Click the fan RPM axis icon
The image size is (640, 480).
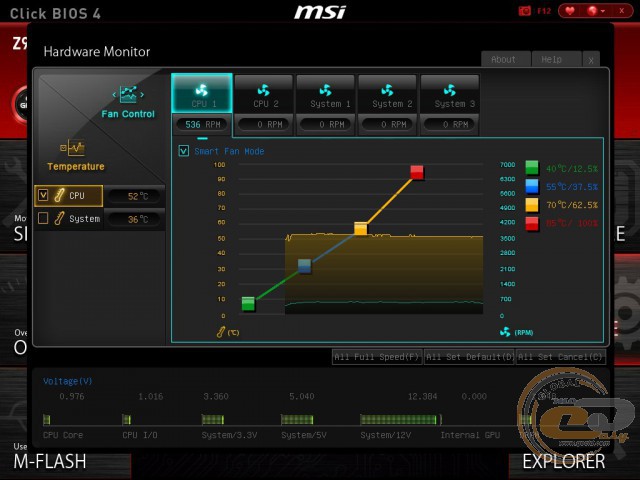coord(505,332)
